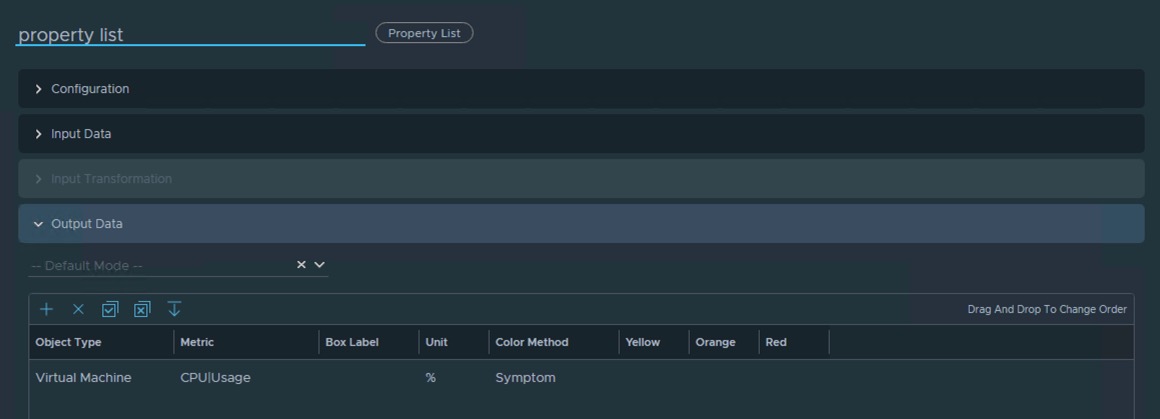Click the Select All checkmark icon
The height and width of the screenshot is (419, 1160).
point(110,310)
